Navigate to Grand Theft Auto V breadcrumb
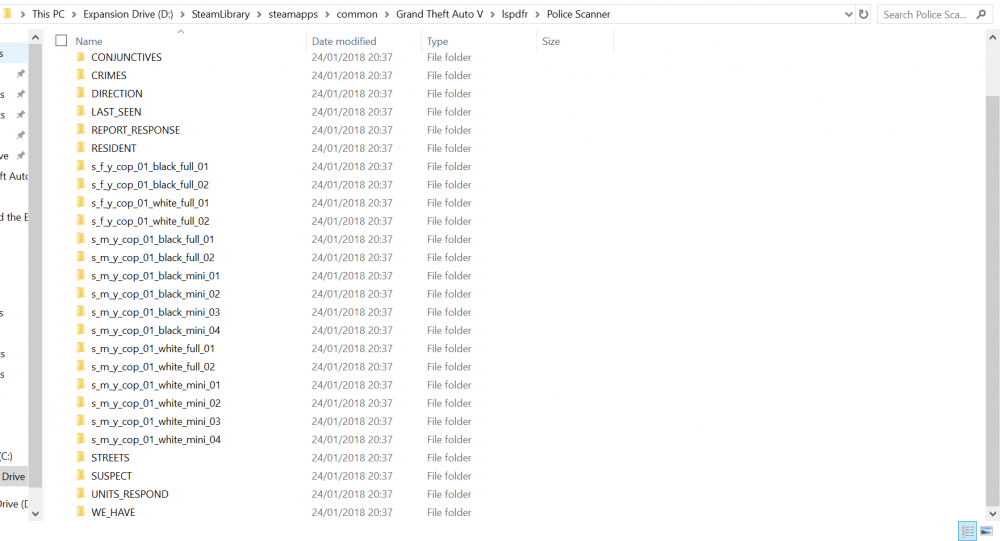The height and width of the screenshot is (541, 1000). pos(439,14)
